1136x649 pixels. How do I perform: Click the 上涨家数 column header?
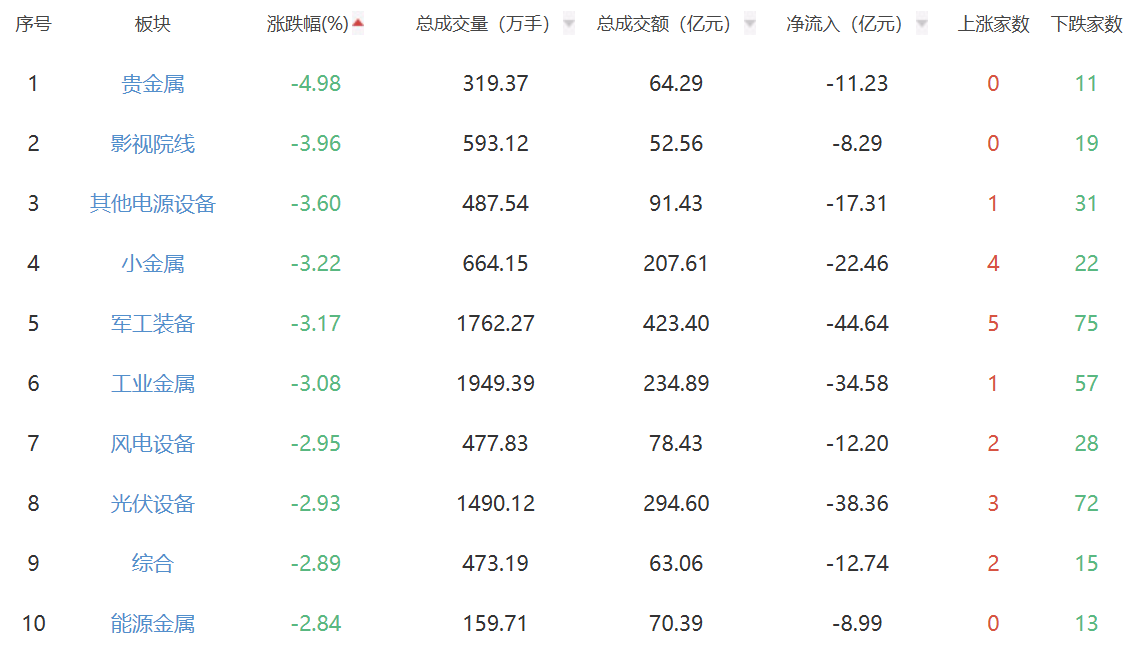(993, 24)
